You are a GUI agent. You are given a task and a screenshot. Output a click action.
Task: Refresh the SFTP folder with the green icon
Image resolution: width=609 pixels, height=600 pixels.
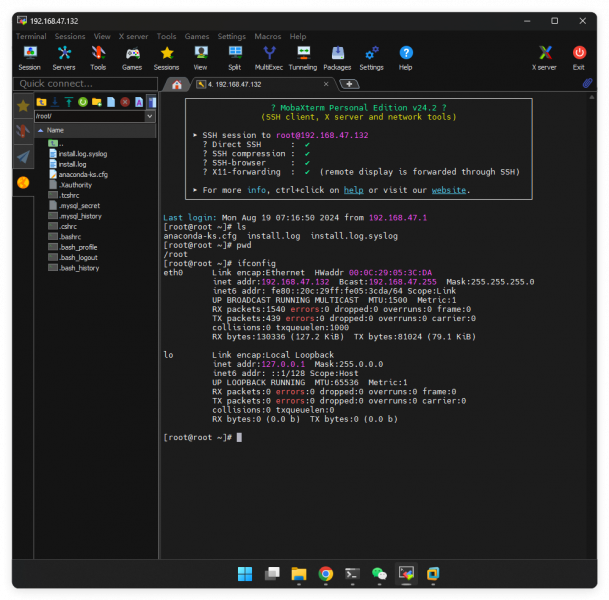coord(83,102)
